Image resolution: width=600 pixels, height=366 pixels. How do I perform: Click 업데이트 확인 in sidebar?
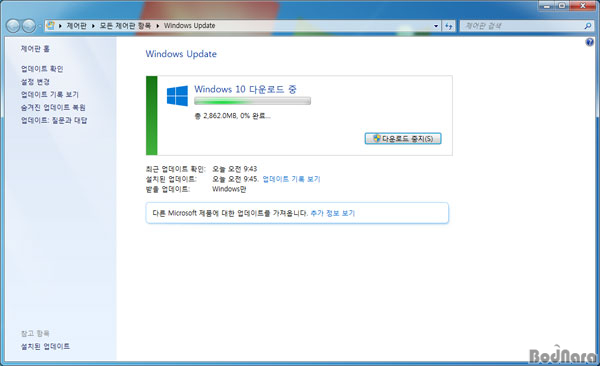pos(42,69)
